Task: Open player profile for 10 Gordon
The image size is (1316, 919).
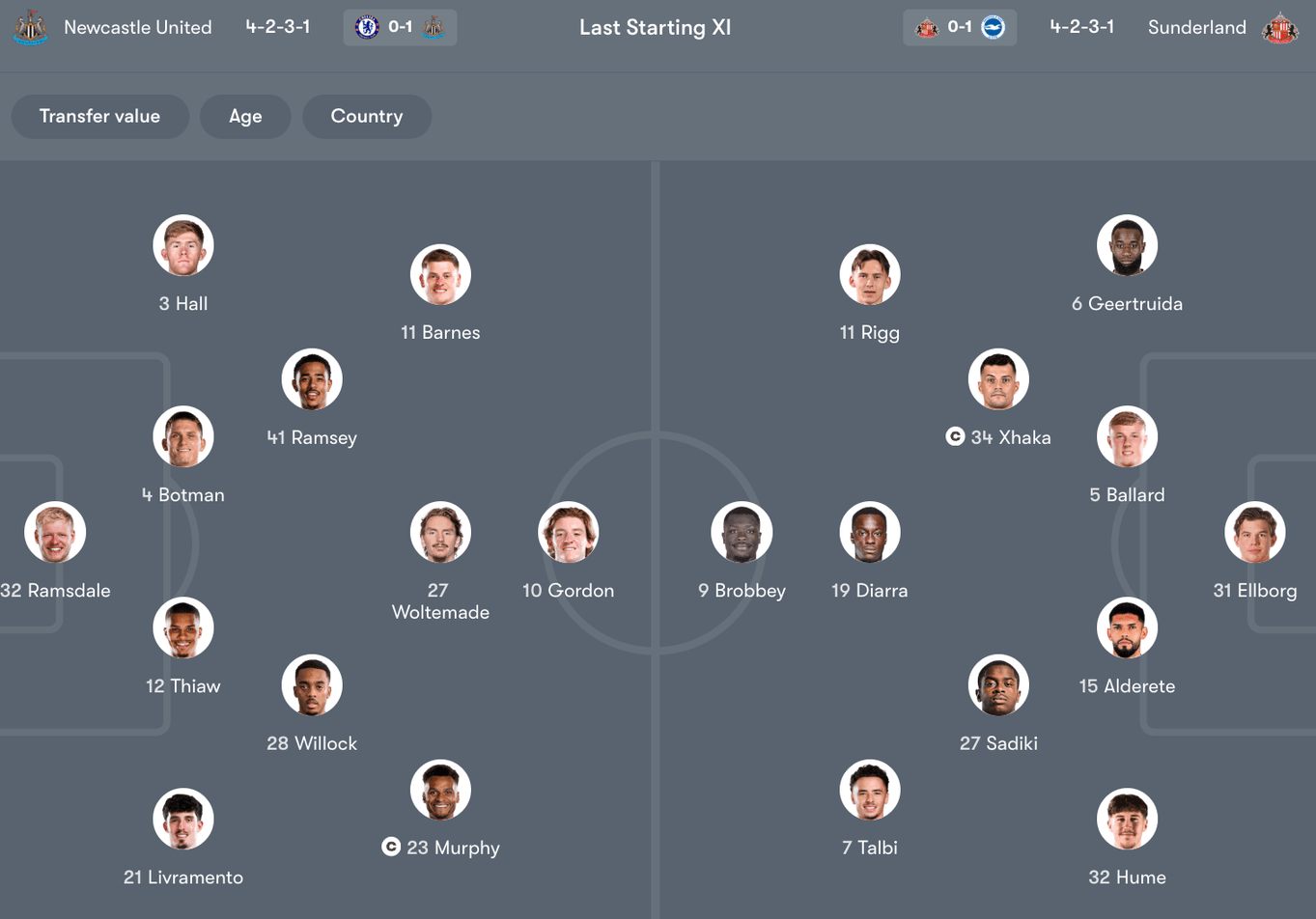Action: click(569, 531)
